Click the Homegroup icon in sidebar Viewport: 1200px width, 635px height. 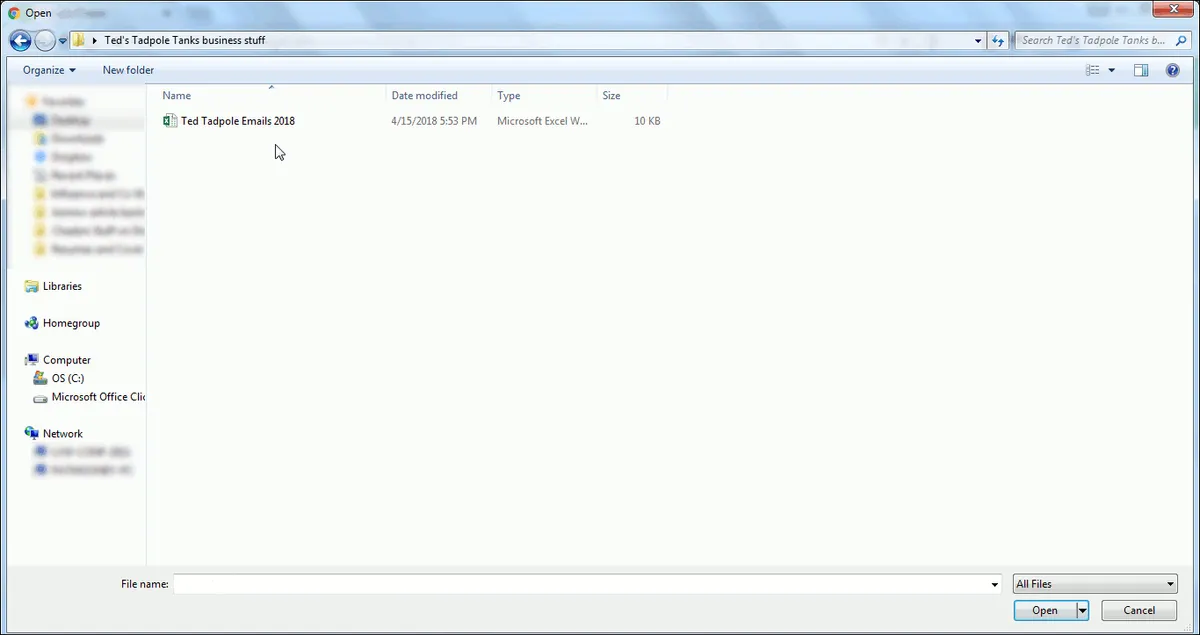click(32, 323)
